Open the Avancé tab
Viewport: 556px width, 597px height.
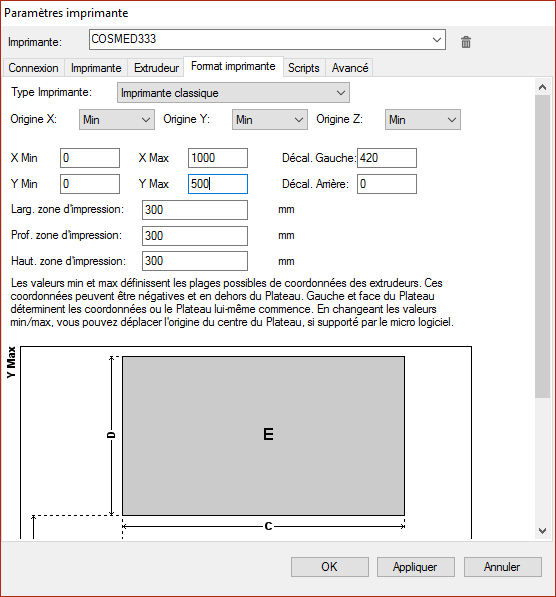[x=350, y=68]
